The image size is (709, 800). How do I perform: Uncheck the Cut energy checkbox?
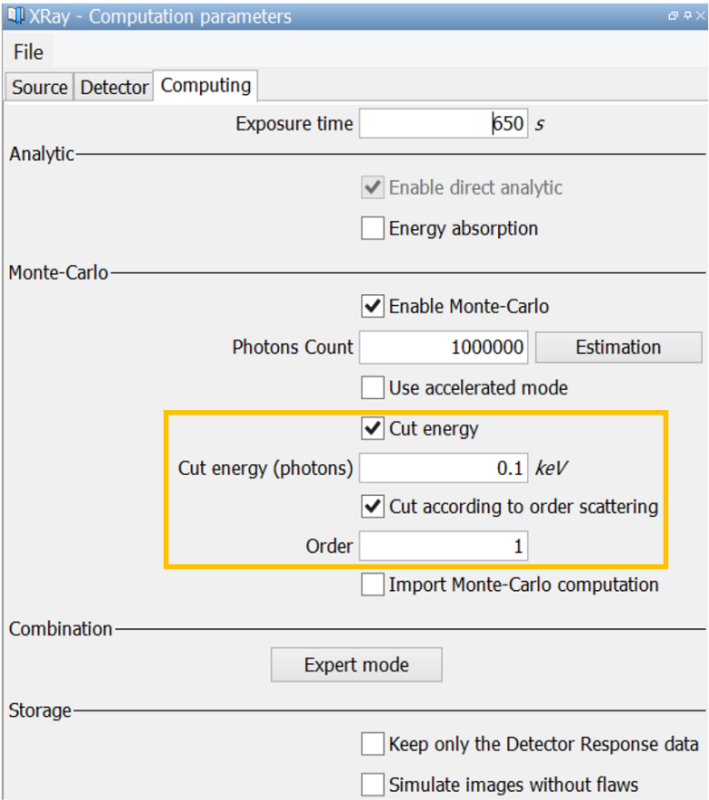click(x=373, y=429)
